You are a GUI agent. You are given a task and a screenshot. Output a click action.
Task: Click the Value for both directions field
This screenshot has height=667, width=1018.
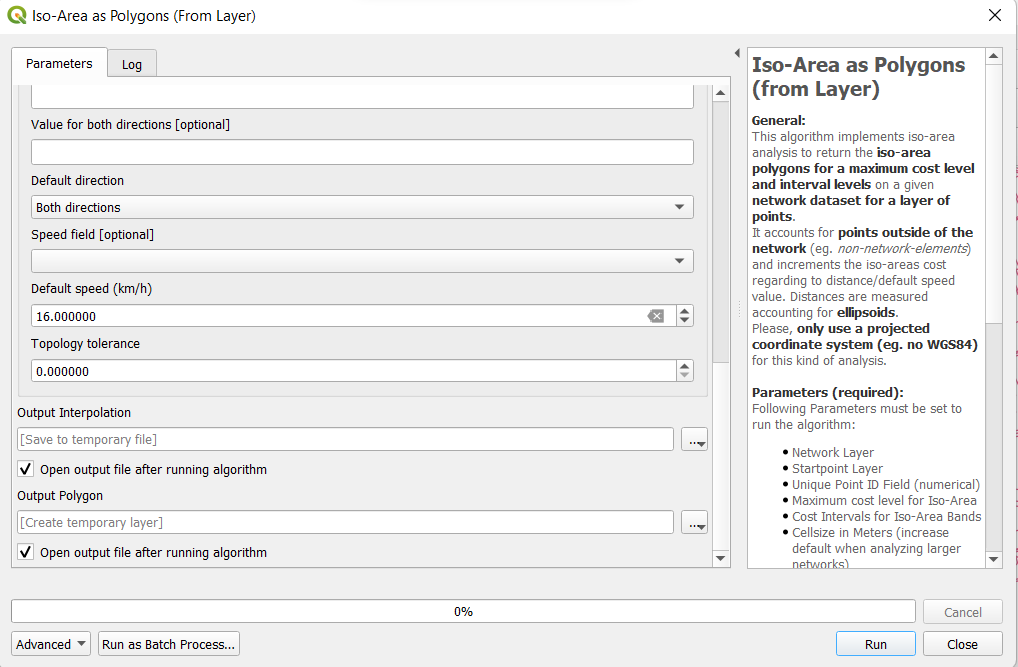tap(362, 152)
